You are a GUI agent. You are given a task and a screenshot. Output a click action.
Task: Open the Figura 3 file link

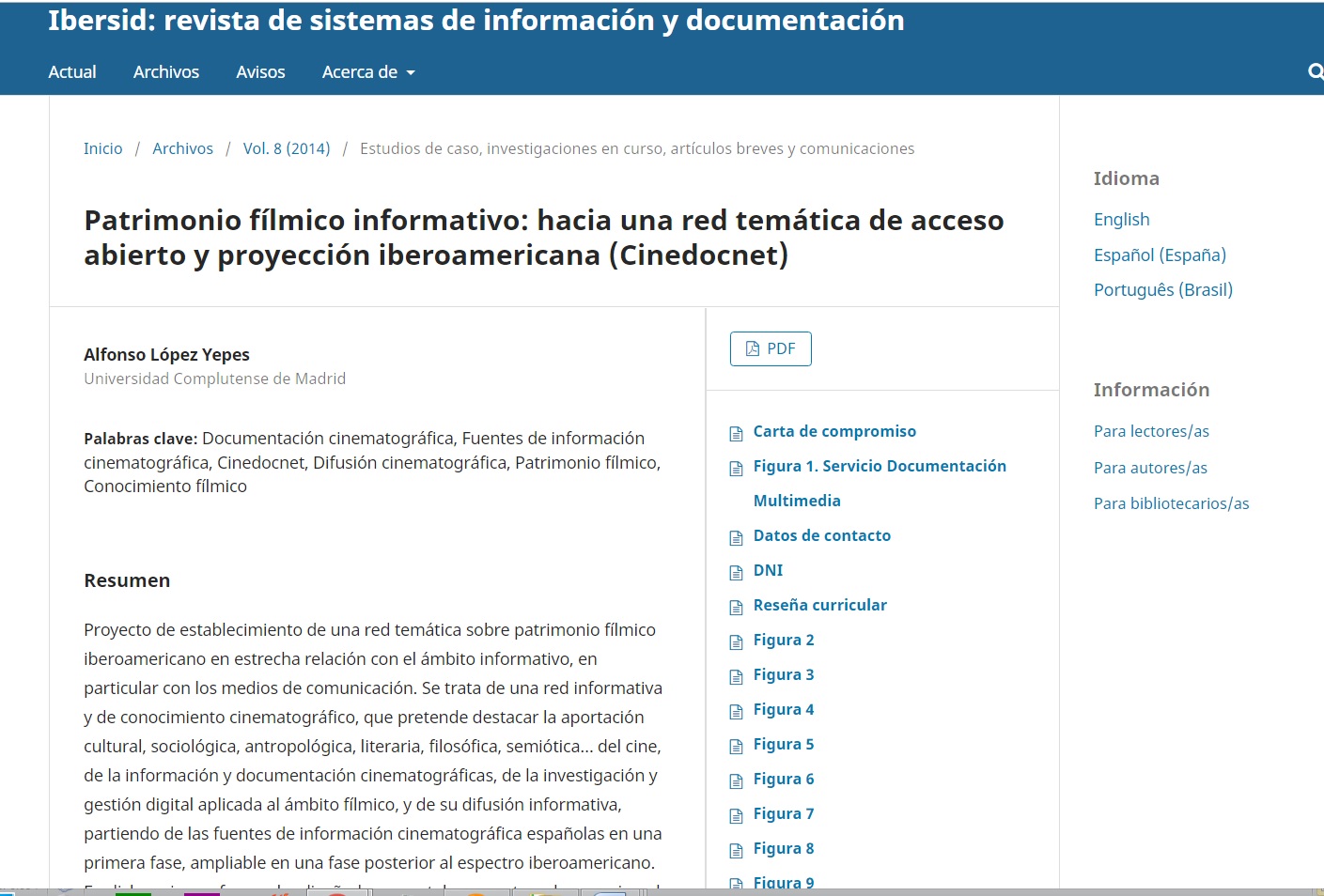(784, 674)
